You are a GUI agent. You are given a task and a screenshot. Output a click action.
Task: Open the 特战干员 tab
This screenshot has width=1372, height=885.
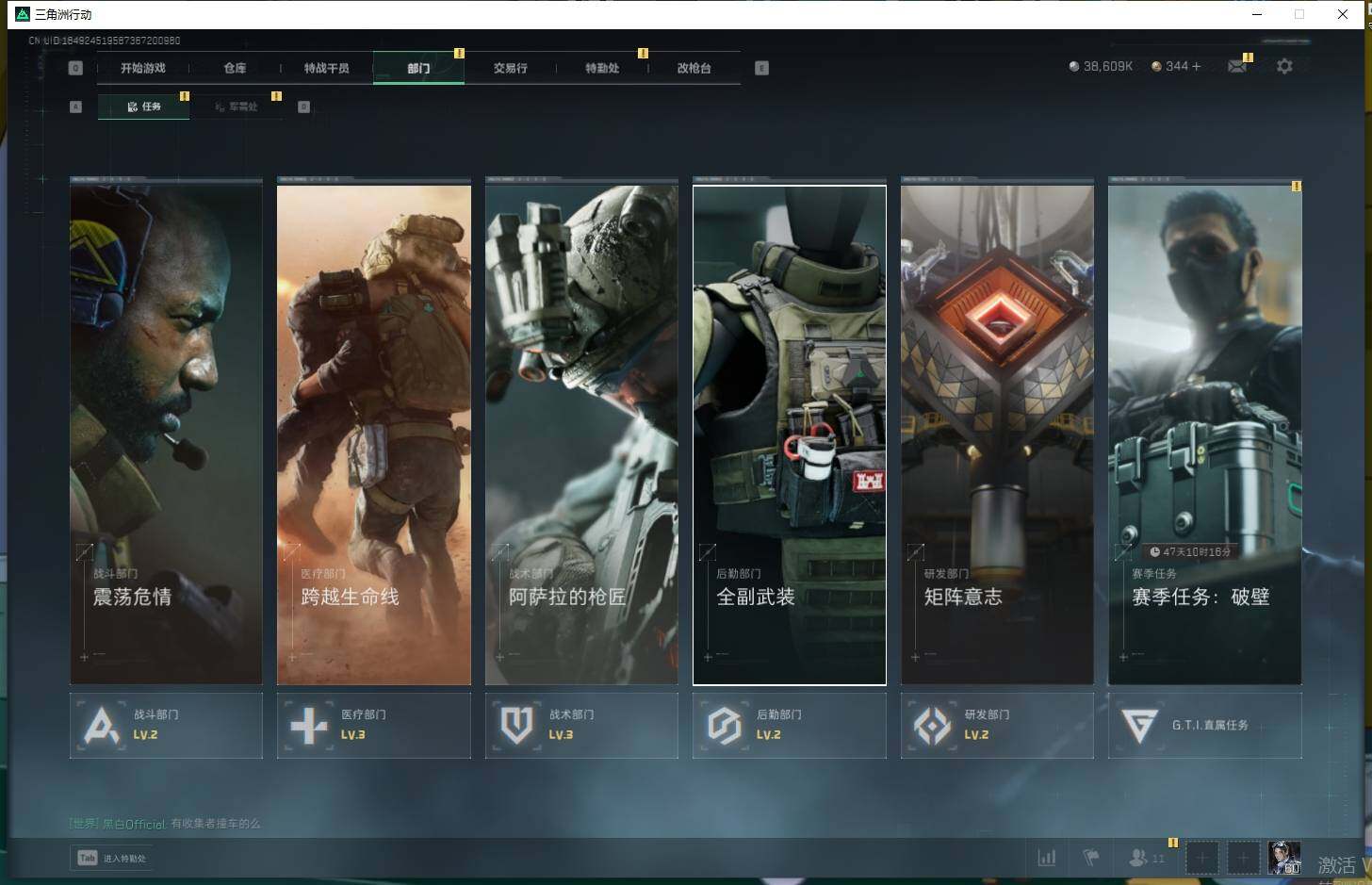327,68
